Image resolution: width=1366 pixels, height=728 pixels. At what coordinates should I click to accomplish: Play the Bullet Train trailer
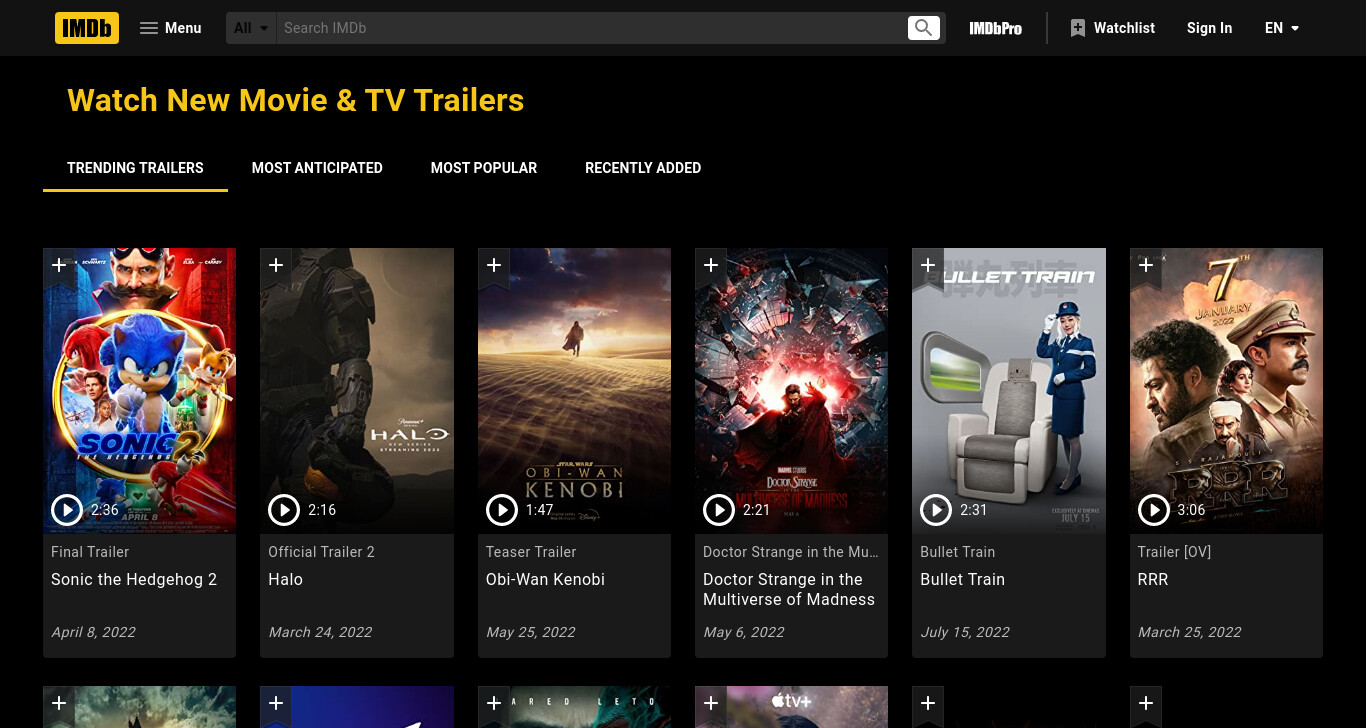pyautogui.click(x=936, y=510)
